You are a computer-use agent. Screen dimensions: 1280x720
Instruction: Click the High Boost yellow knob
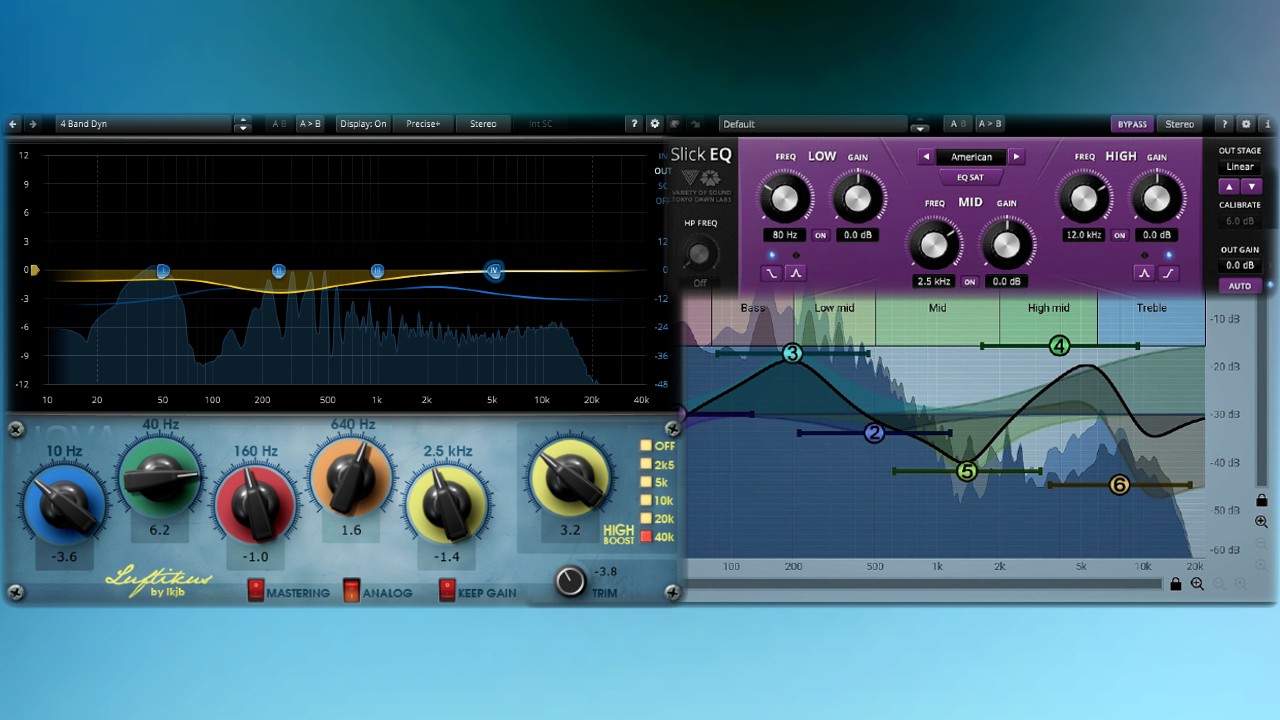pos(569,478)
